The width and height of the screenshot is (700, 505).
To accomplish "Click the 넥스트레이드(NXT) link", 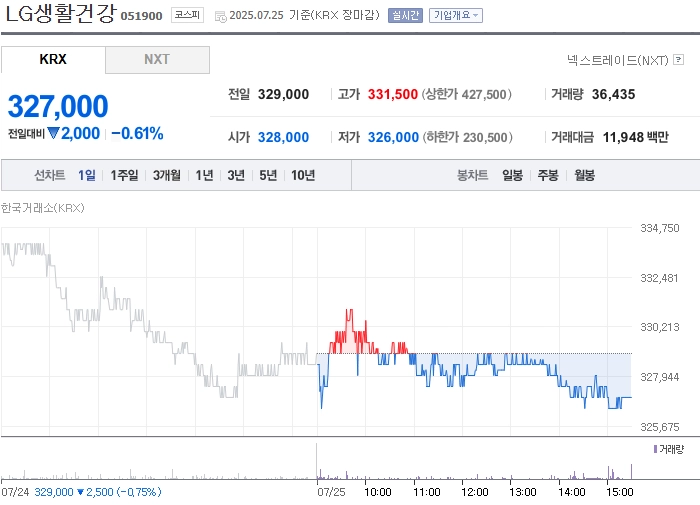I will click(618, 60).
